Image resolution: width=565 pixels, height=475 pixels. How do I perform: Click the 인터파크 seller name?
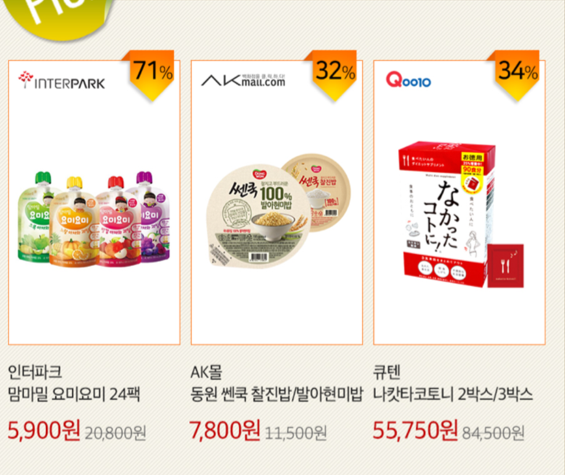tap(35, 372)
